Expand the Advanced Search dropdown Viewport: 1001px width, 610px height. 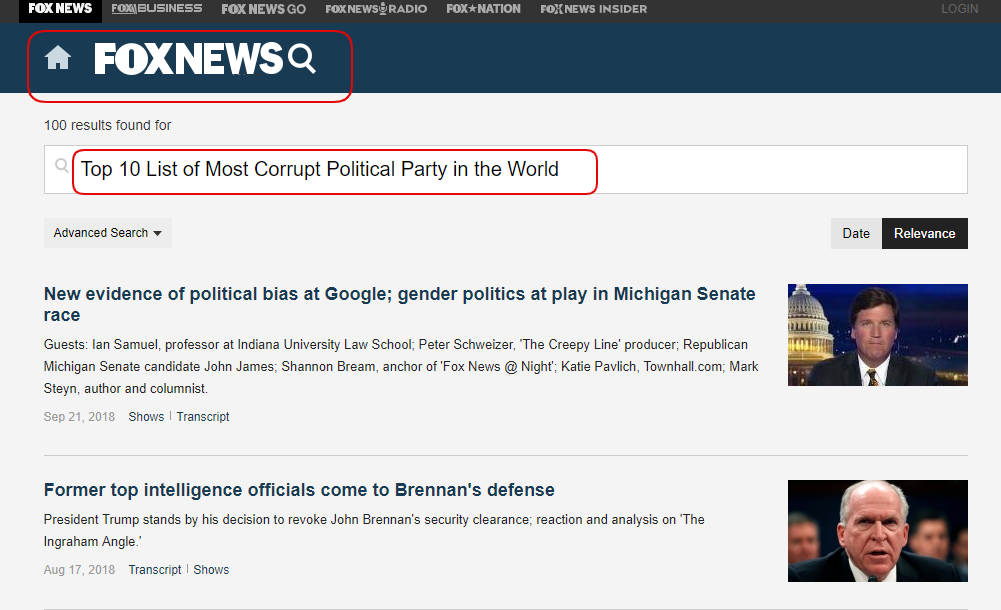click(x=108, y=233)
